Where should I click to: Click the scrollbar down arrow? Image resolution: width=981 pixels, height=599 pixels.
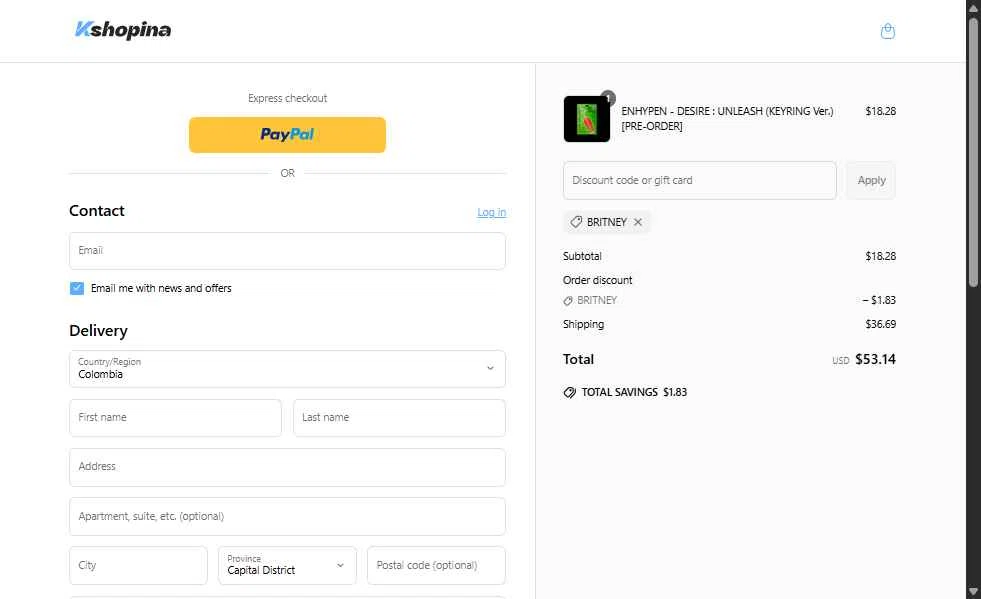click(973, 591)
